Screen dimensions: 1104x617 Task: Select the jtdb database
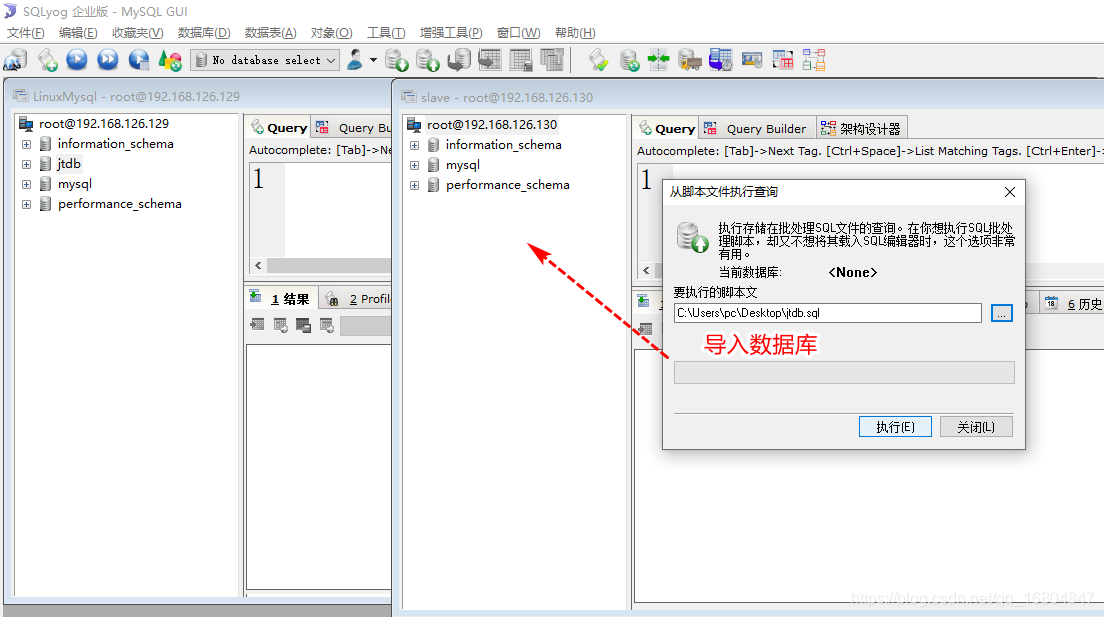[69, 163]
